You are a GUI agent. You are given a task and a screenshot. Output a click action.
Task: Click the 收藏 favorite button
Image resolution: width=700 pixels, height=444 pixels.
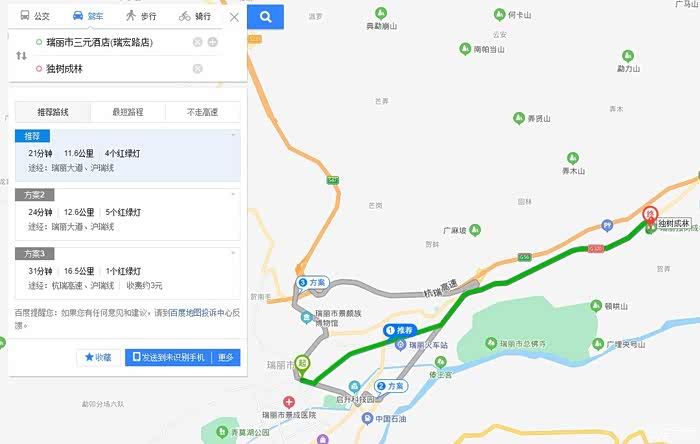(x=98, y=357)
